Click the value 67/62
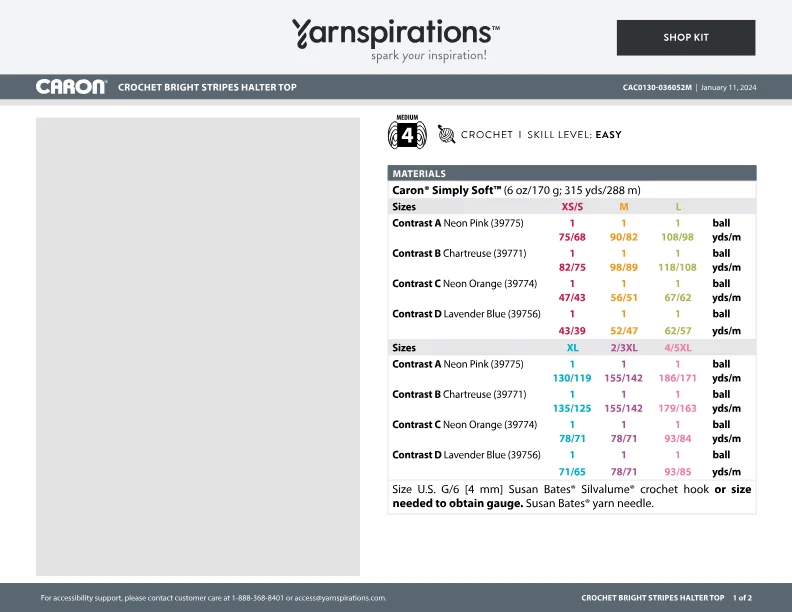The width and height of the screenshot is (792, 612). pos(678,297)
